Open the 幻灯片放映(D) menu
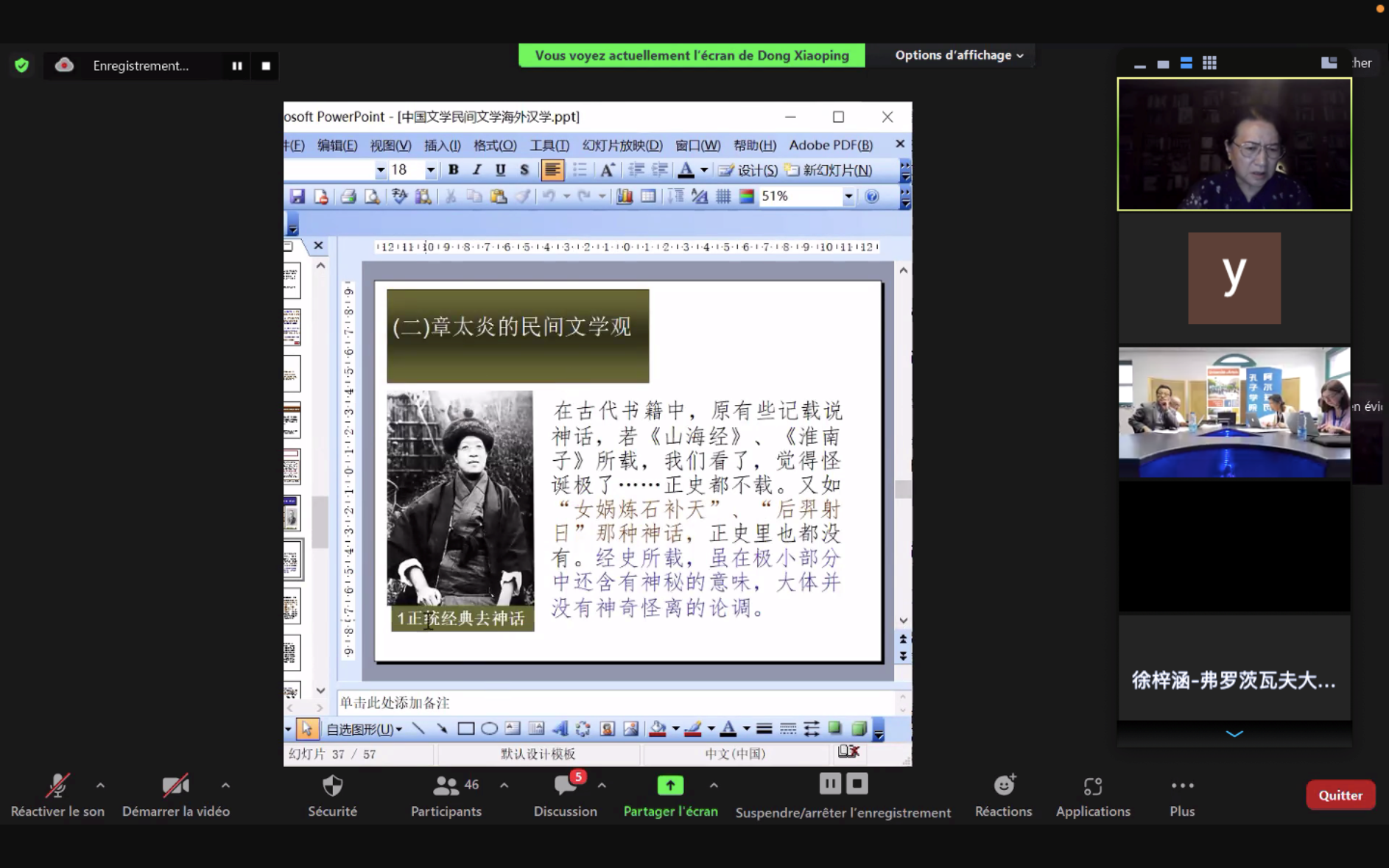 [622, 145]
